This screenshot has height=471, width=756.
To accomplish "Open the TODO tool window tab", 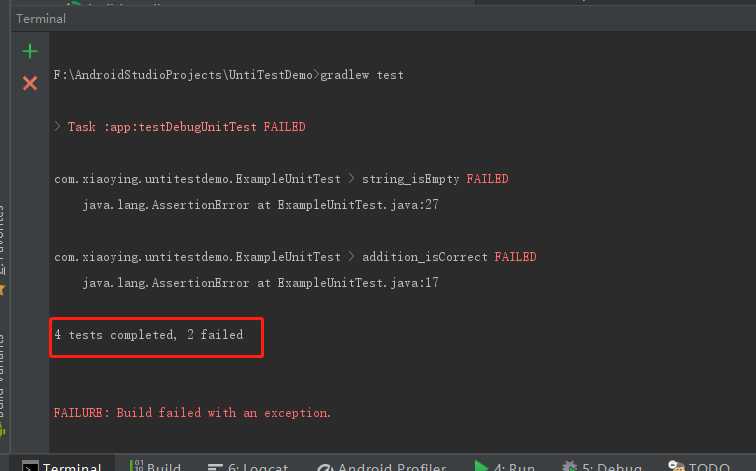I will [x=699, y=466].
